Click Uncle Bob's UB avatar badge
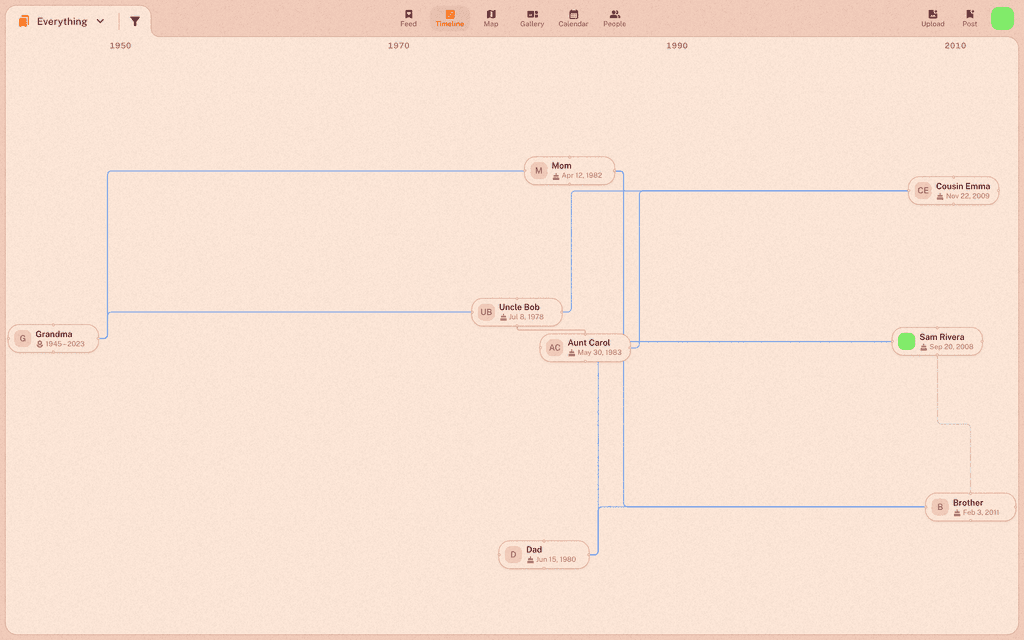 point(486,312)
